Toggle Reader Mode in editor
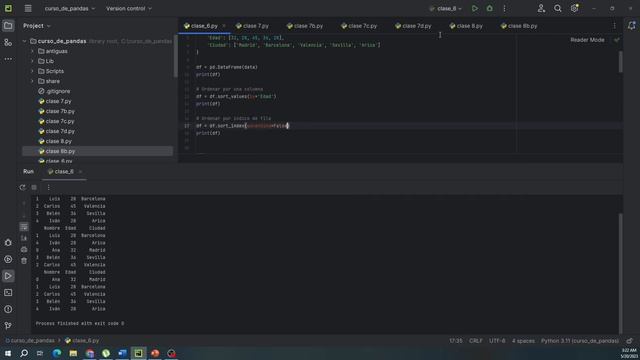 (587, 40)
